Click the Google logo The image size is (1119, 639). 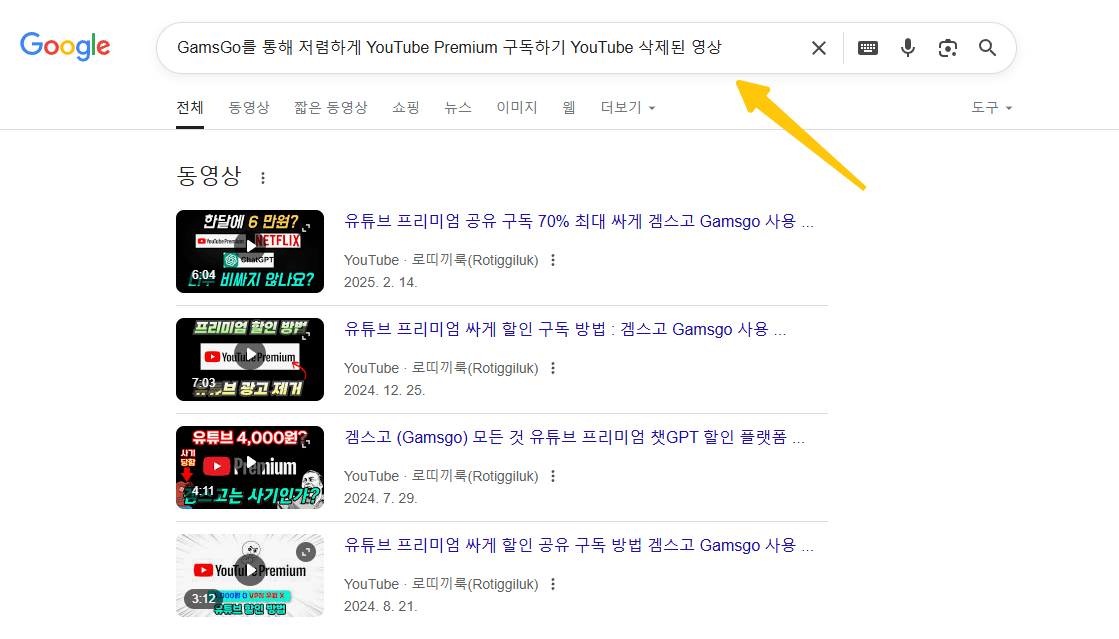tap(65, 46)
